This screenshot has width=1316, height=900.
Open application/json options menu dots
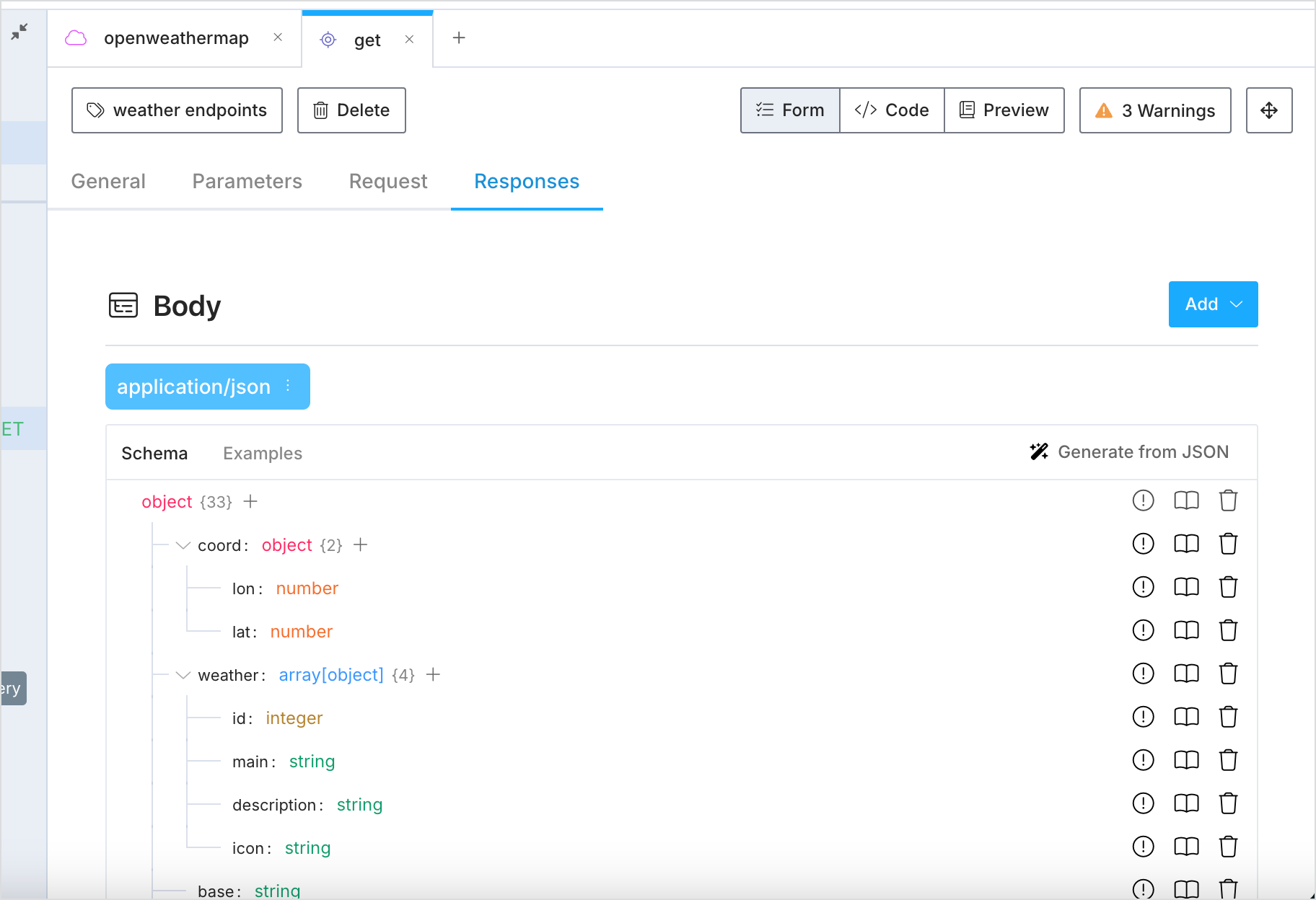click(x=288, y=386)
